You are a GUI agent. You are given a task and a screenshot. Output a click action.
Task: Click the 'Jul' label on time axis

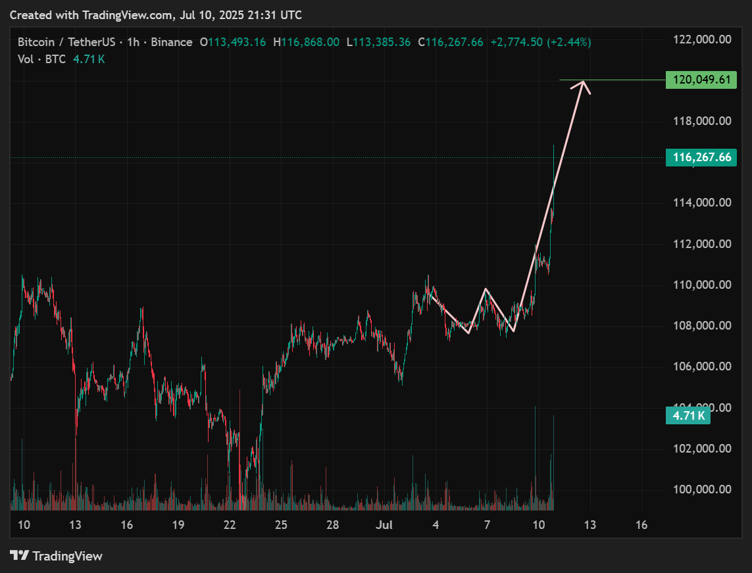tap(384, 525)
